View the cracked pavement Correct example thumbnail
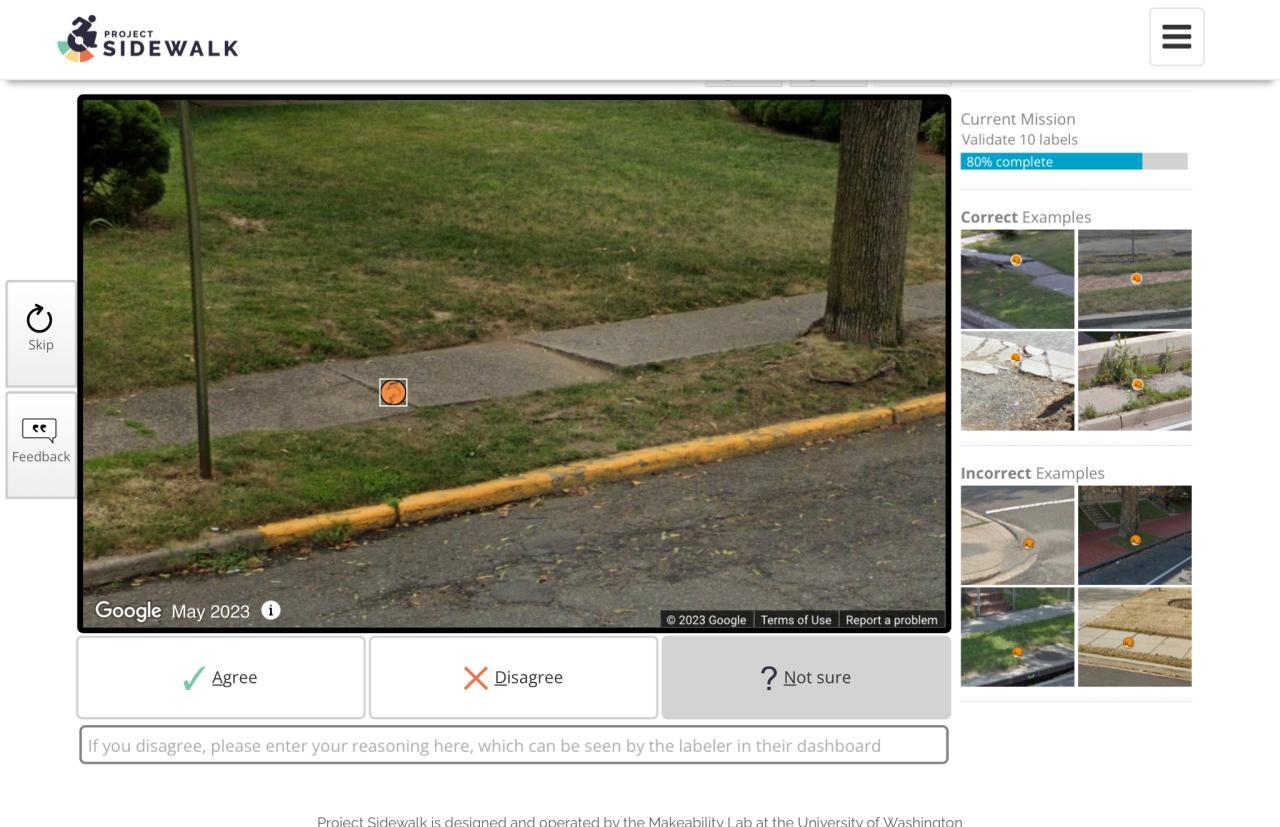The height and width of the screenshot is (827, 1280). [x=1018, y=381]
